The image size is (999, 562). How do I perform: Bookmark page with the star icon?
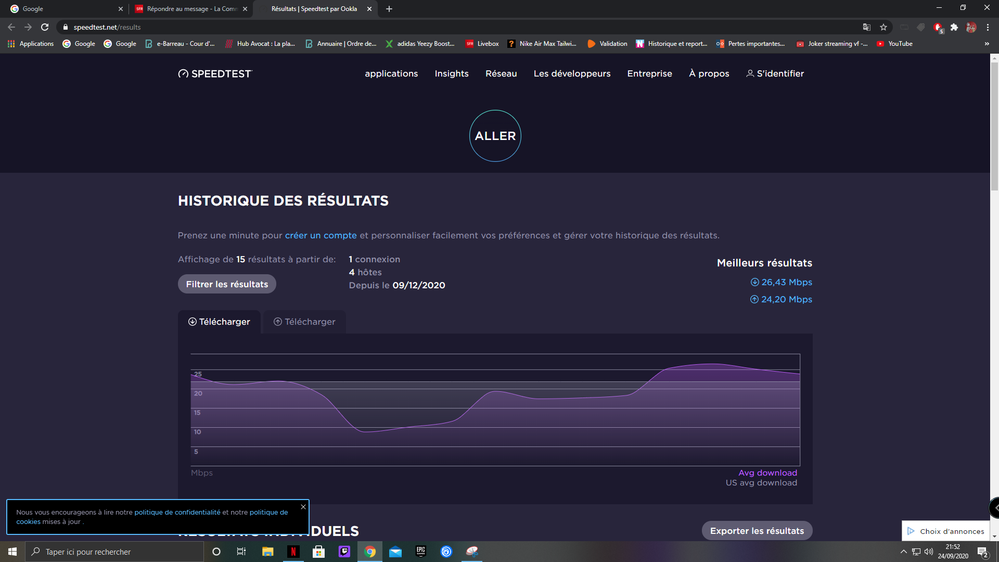pos(884,27)
